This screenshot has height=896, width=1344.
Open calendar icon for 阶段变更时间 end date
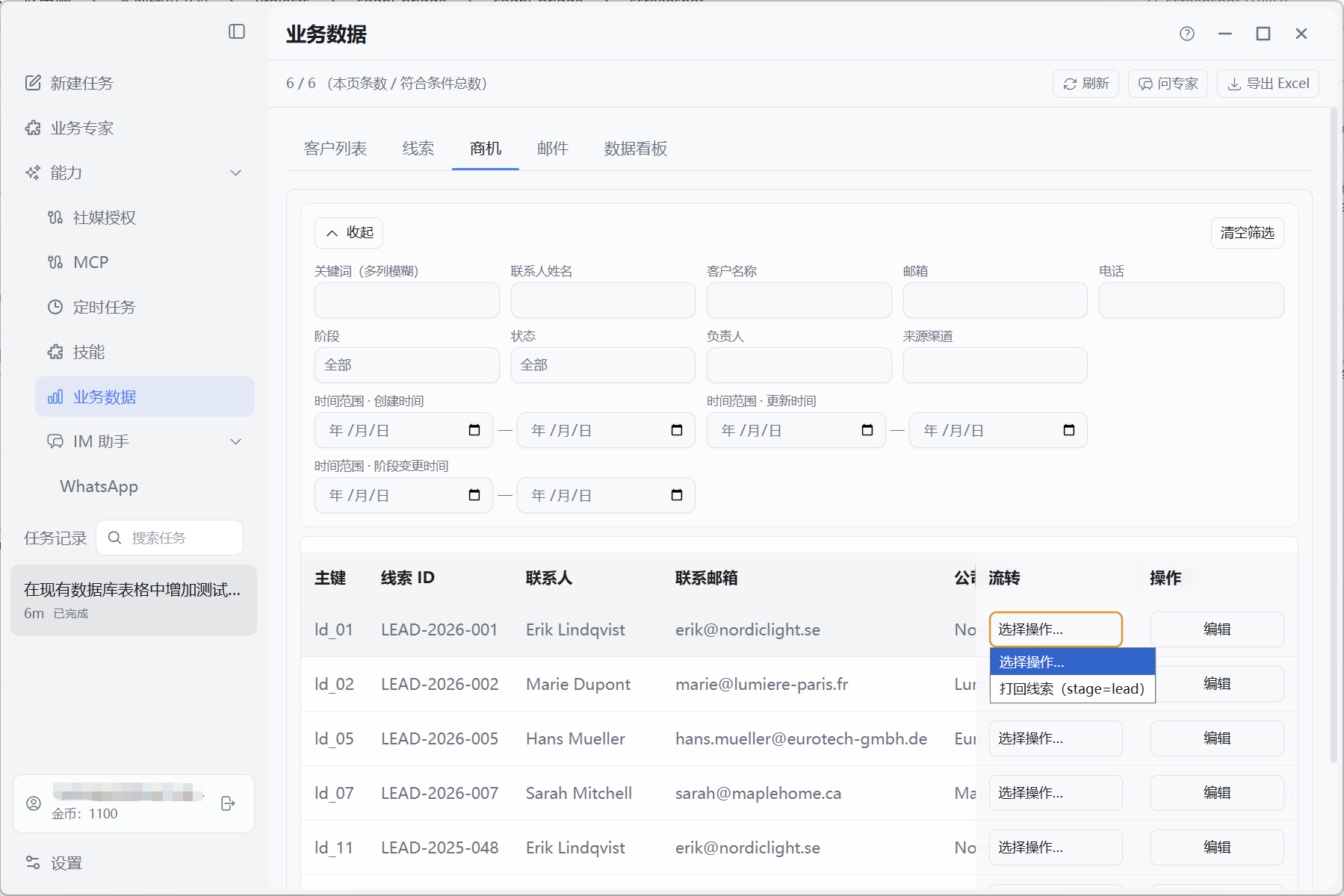click(677, 495)
